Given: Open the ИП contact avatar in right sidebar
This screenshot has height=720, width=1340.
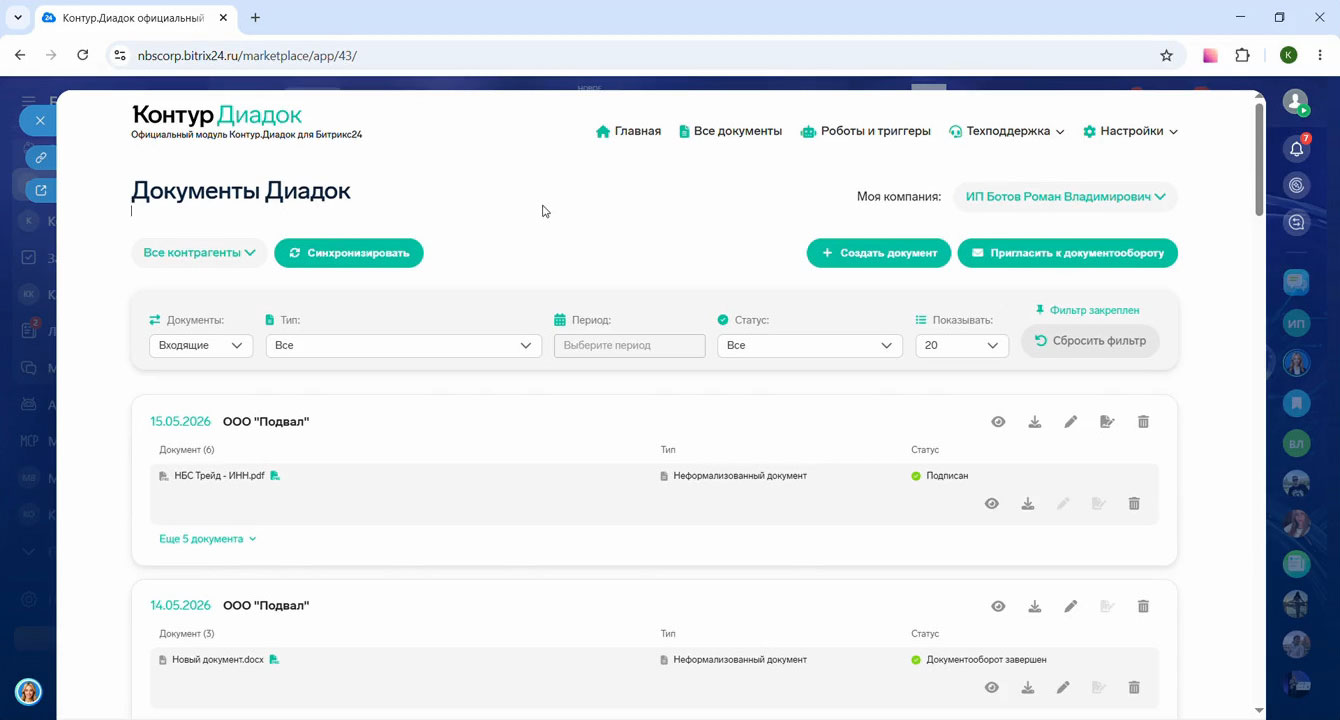Looking at the screenshot, I should point(1297,323).
